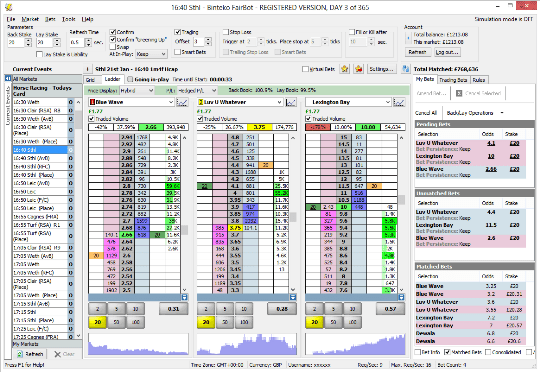Screen dimensions: 540x372
Task: Enable the Stop Loss checkbox
Action: click(226, 32)
